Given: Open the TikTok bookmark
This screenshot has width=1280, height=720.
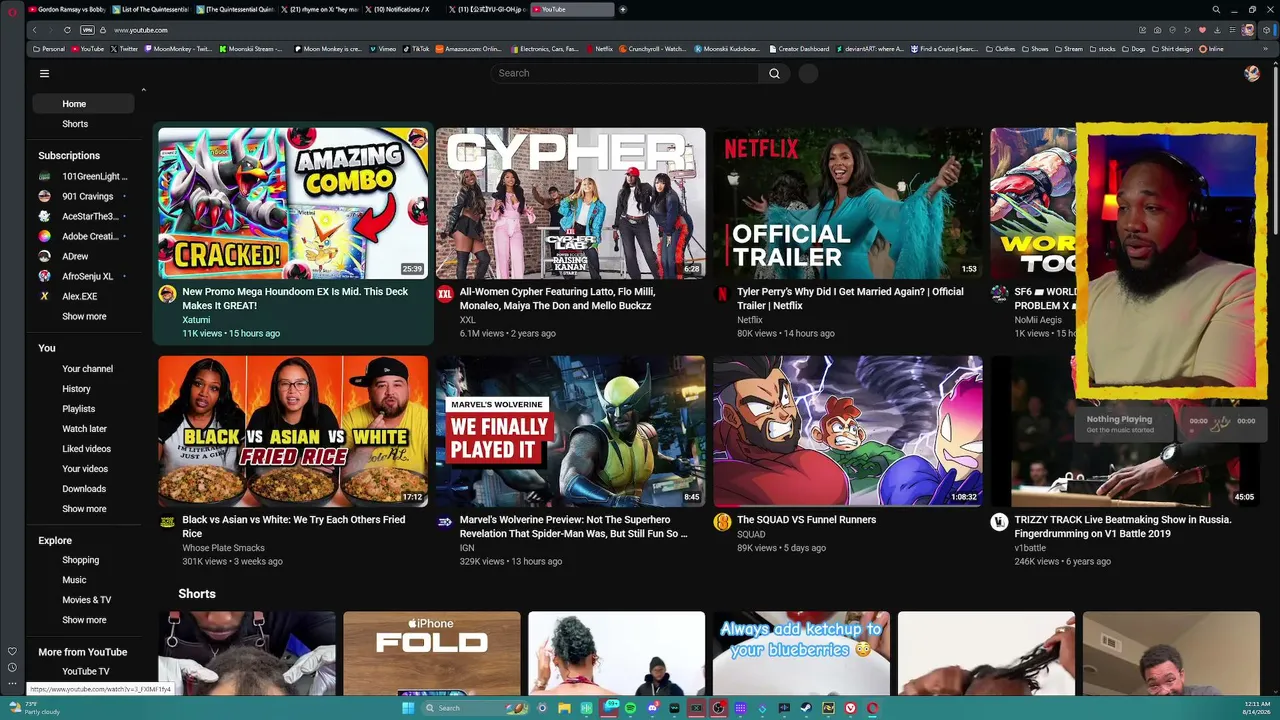Looking at the screenshot, I should coord(416,48).
